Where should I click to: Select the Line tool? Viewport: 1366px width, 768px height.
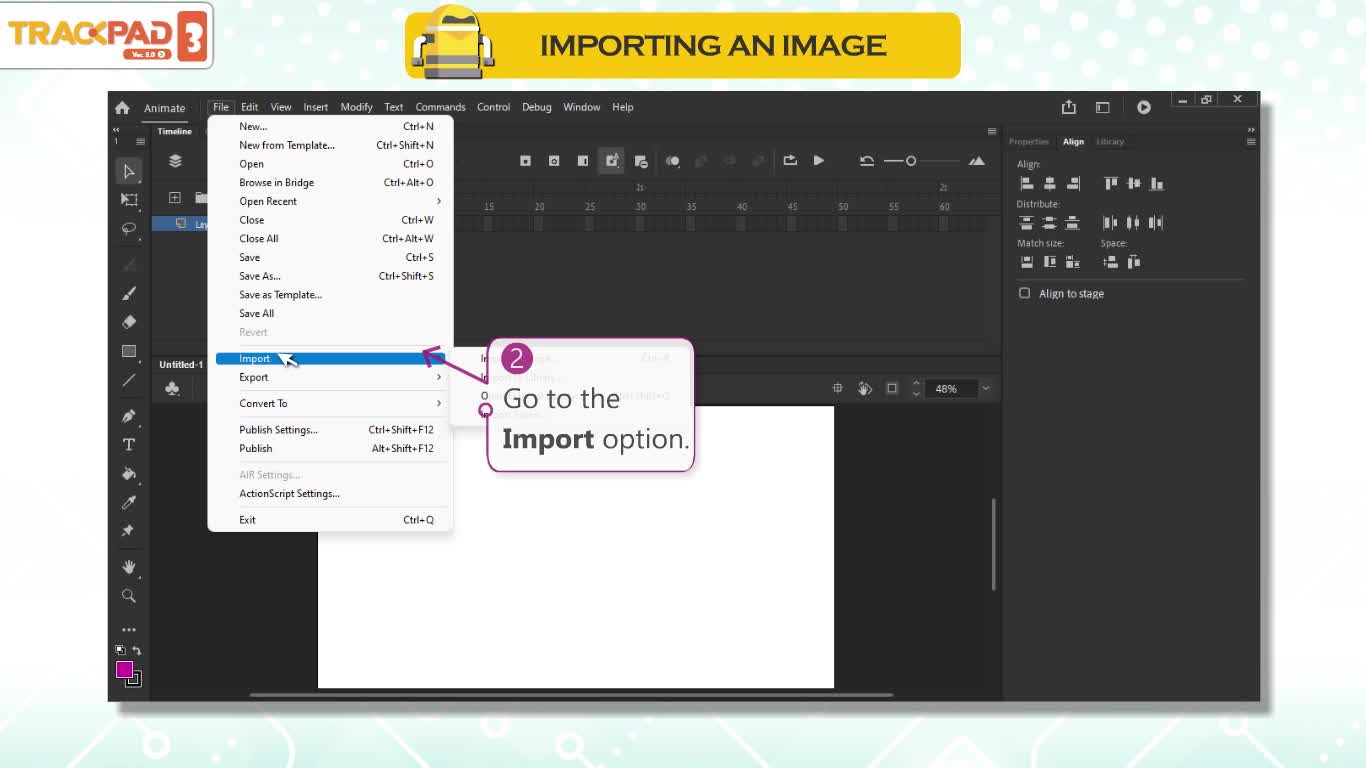point(128,380)
